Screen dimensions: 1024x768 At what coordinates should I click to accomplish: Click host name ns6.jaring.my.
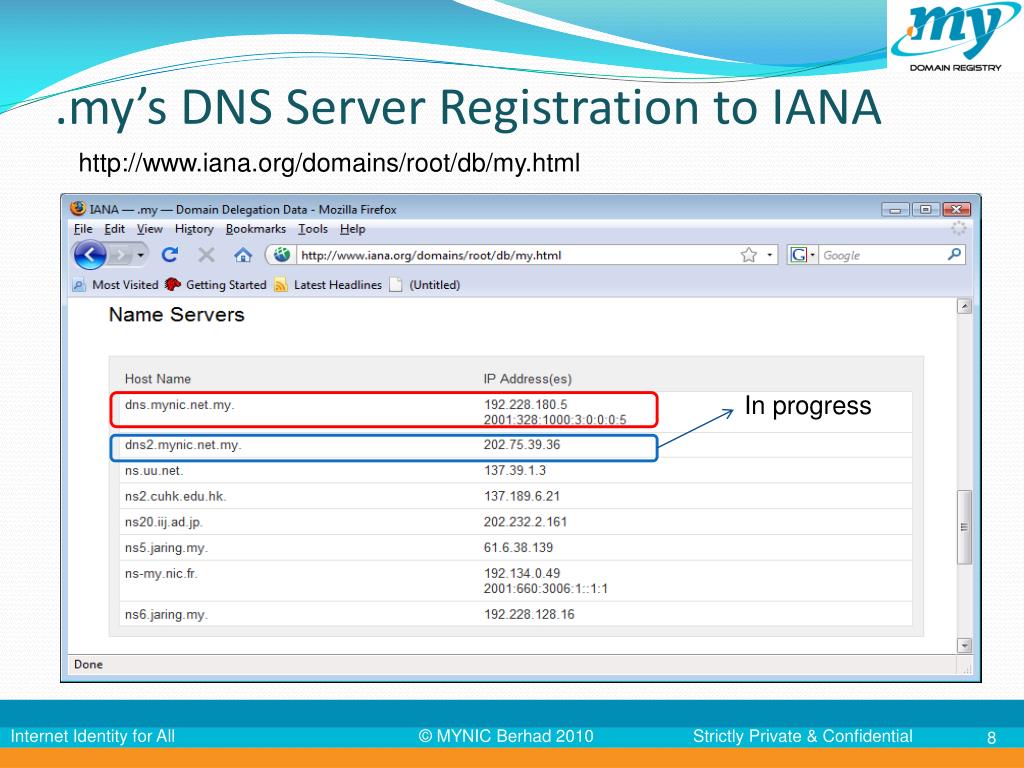167,615
